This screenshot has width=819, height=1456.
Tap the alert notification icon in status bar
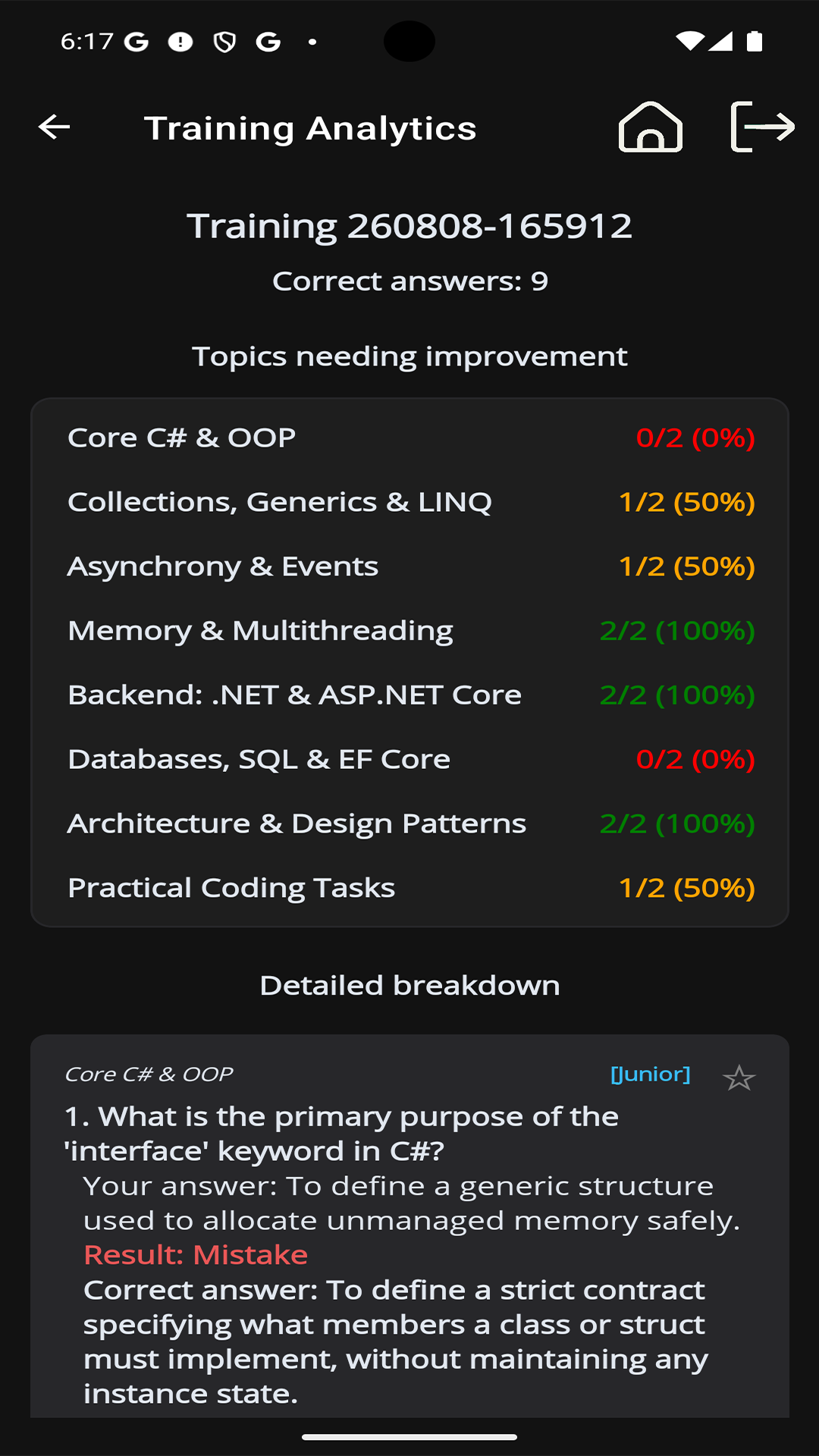point(180,42)
